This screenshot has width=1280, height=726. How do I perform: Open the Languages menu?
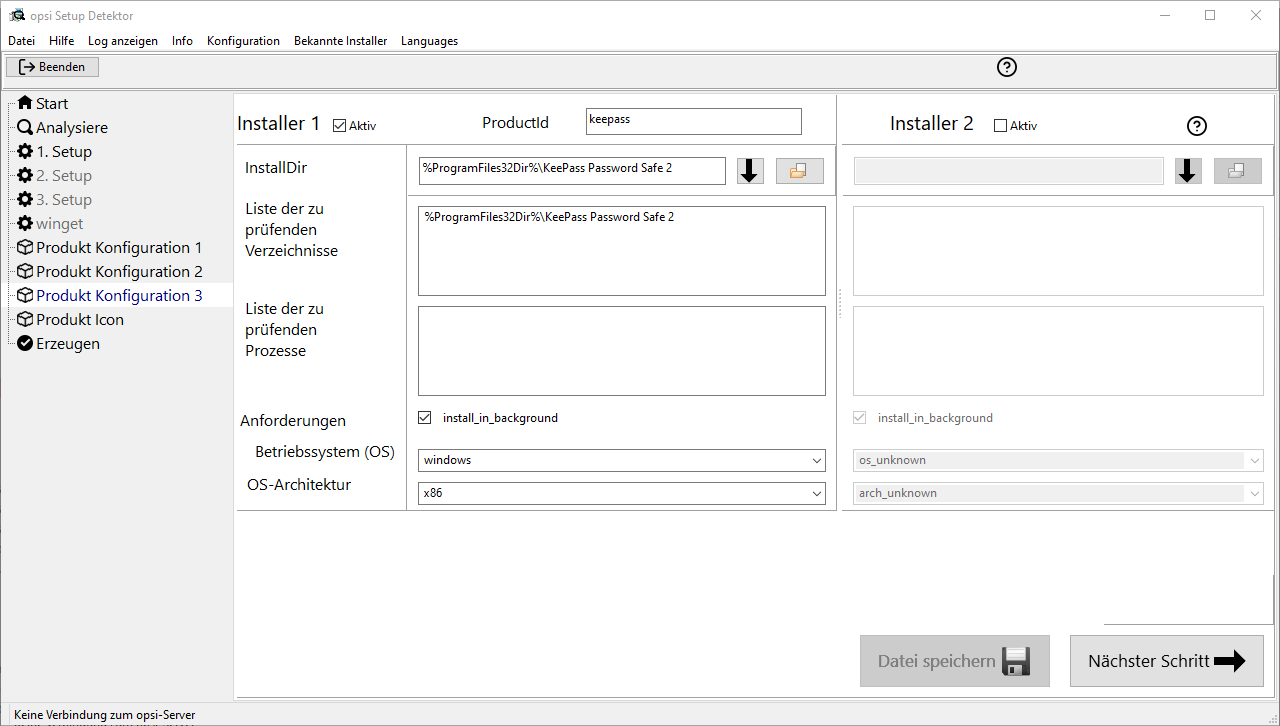[x=429, y=41]
